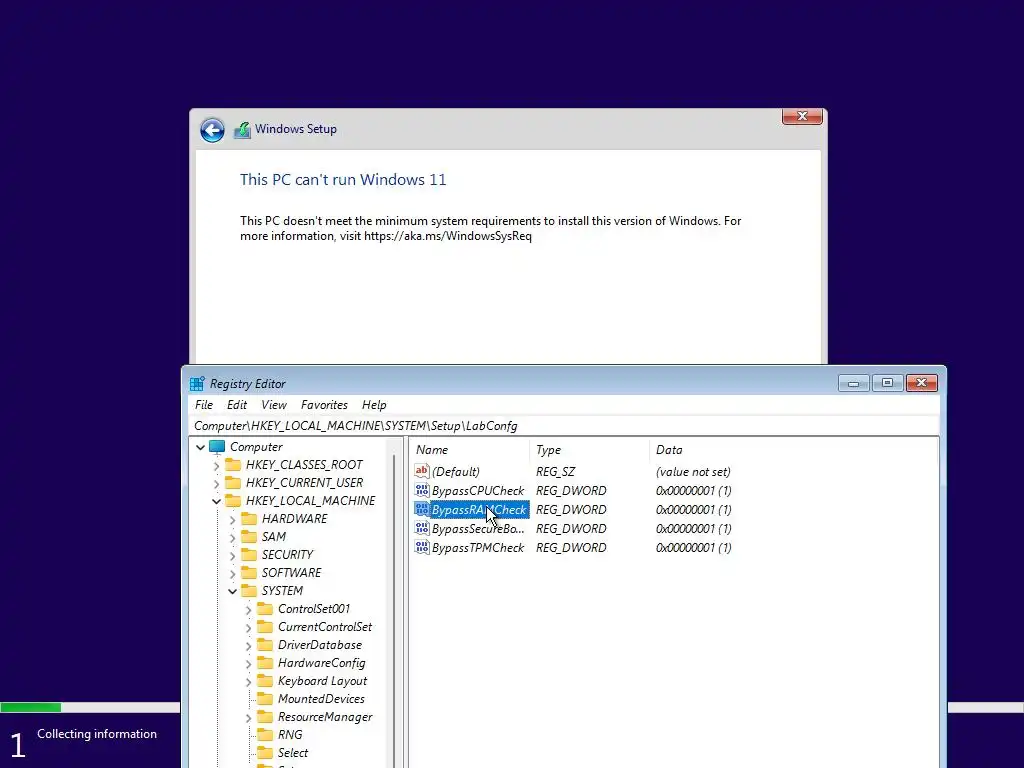Open the Edit menu
This screenshot has width=1024, height=768.
pyautogui.click(x=236, y=405)
